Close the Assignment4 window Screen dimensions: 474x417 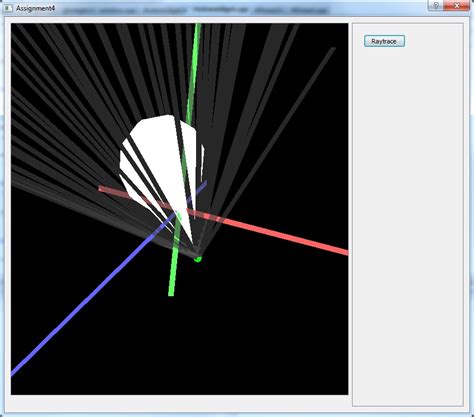coord(457,5)
